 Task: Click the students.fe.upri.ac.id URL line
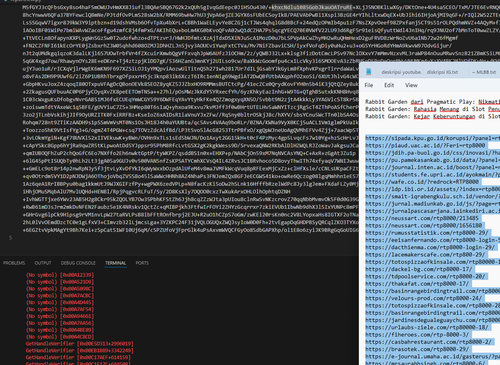coord(432,175)
